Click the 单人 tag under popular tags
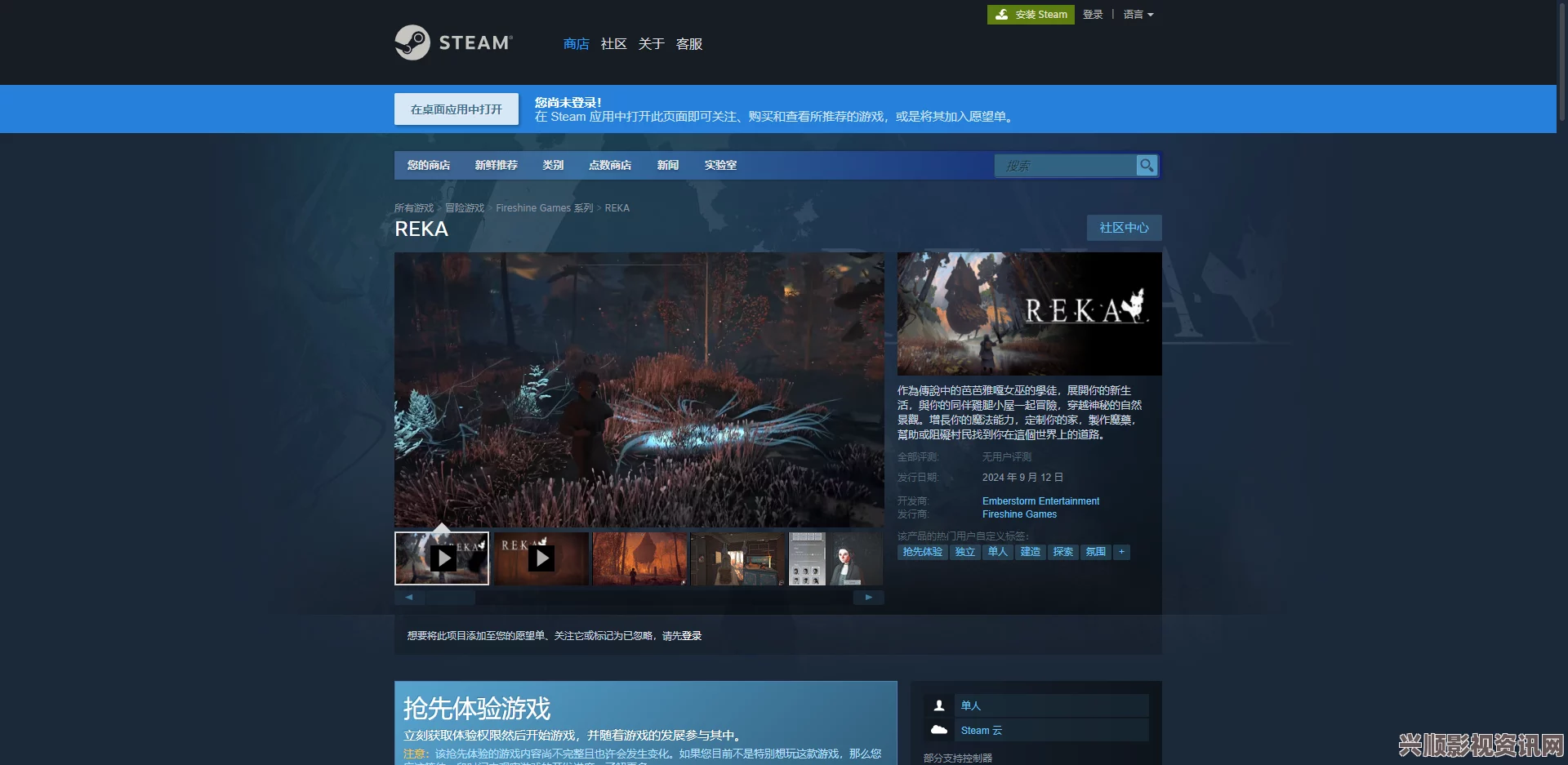Screen dimensions: 1568x765 click(x=998, y=552)
